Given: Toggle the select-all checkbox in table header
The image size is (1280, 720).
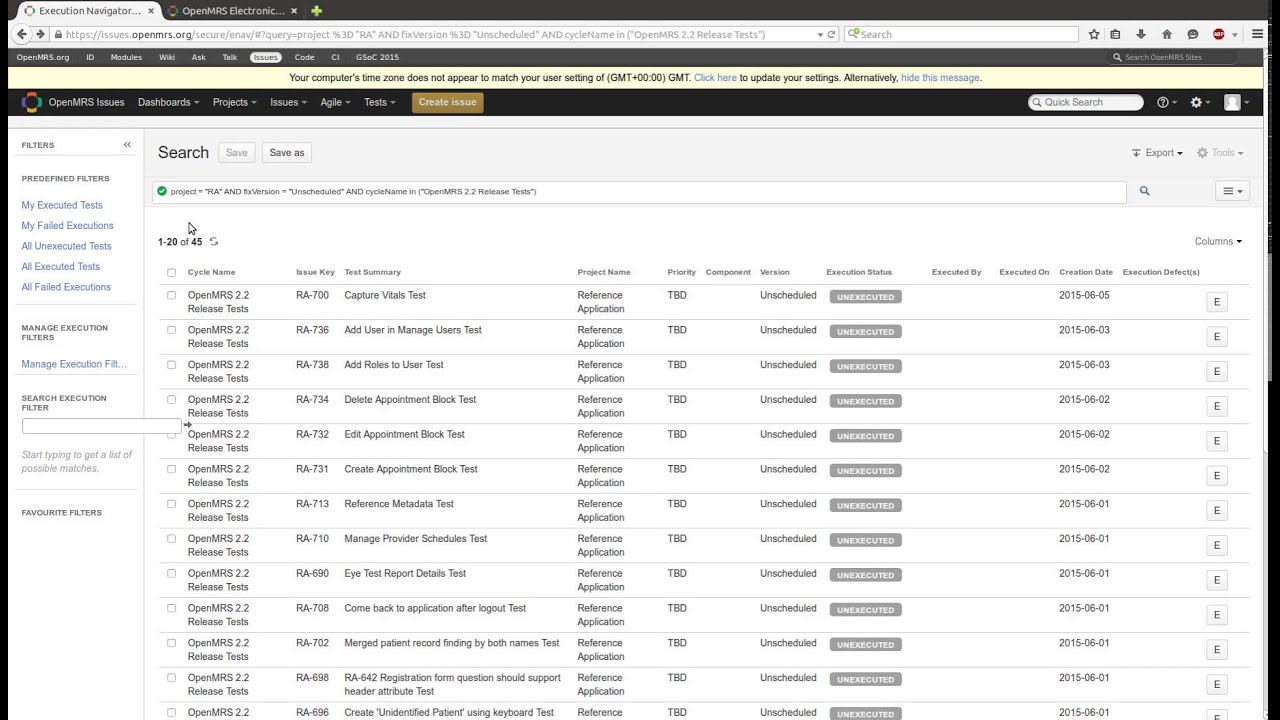Looking at the screenshot, I should (171, 272).
